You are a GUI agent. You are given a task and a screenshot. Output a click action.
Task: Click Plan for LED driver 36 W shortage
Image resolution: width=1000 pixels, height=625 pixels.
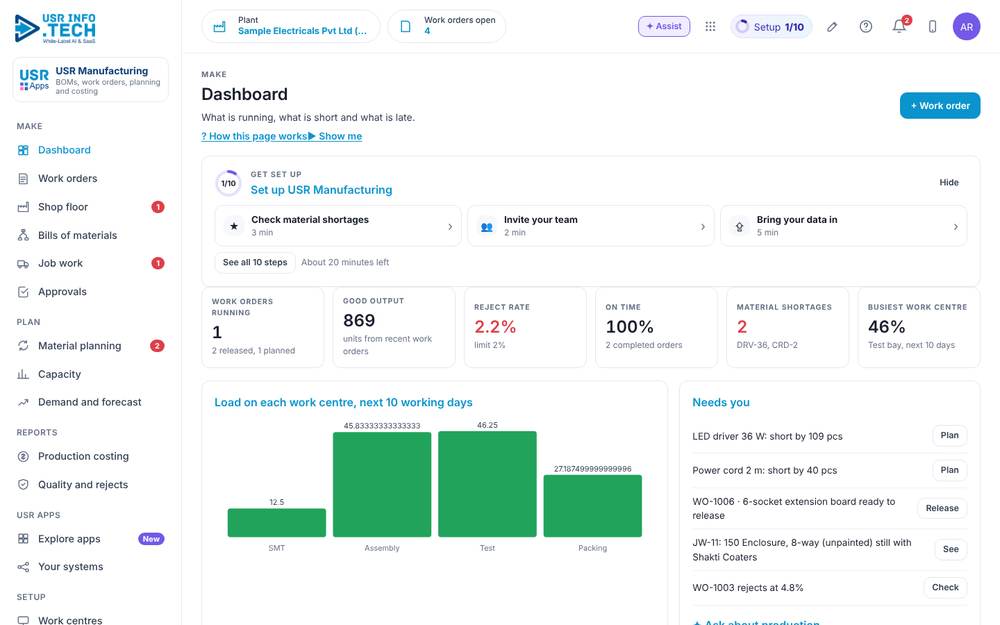pyautogui.click(x=949, y=436)
